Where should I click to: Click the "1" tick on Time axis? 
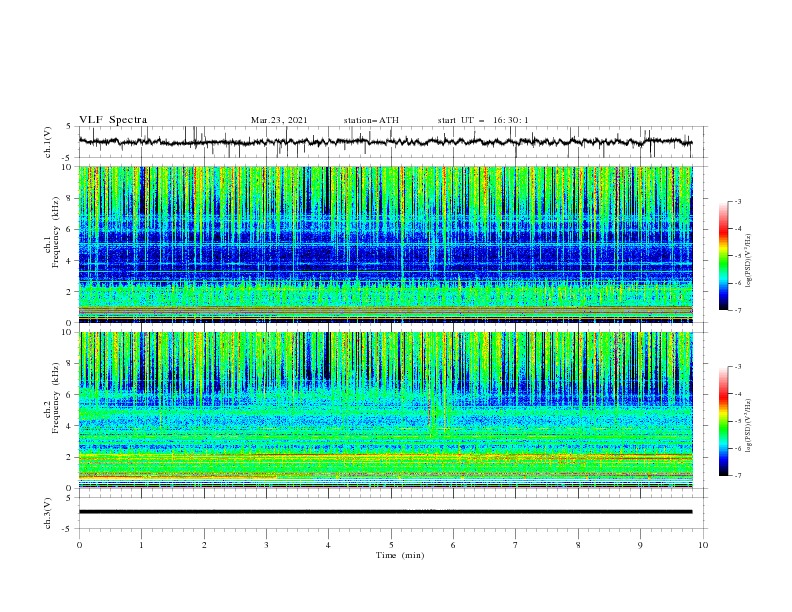[142, 545]
